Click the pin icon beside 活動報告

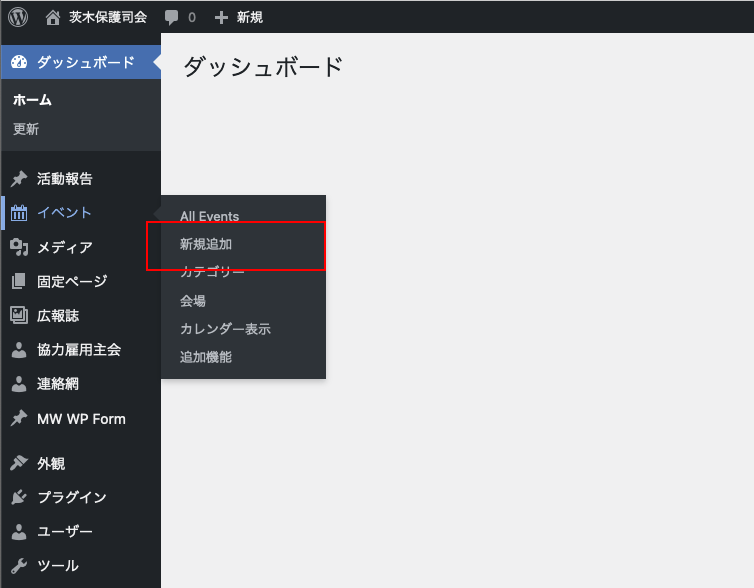point(19,179)
